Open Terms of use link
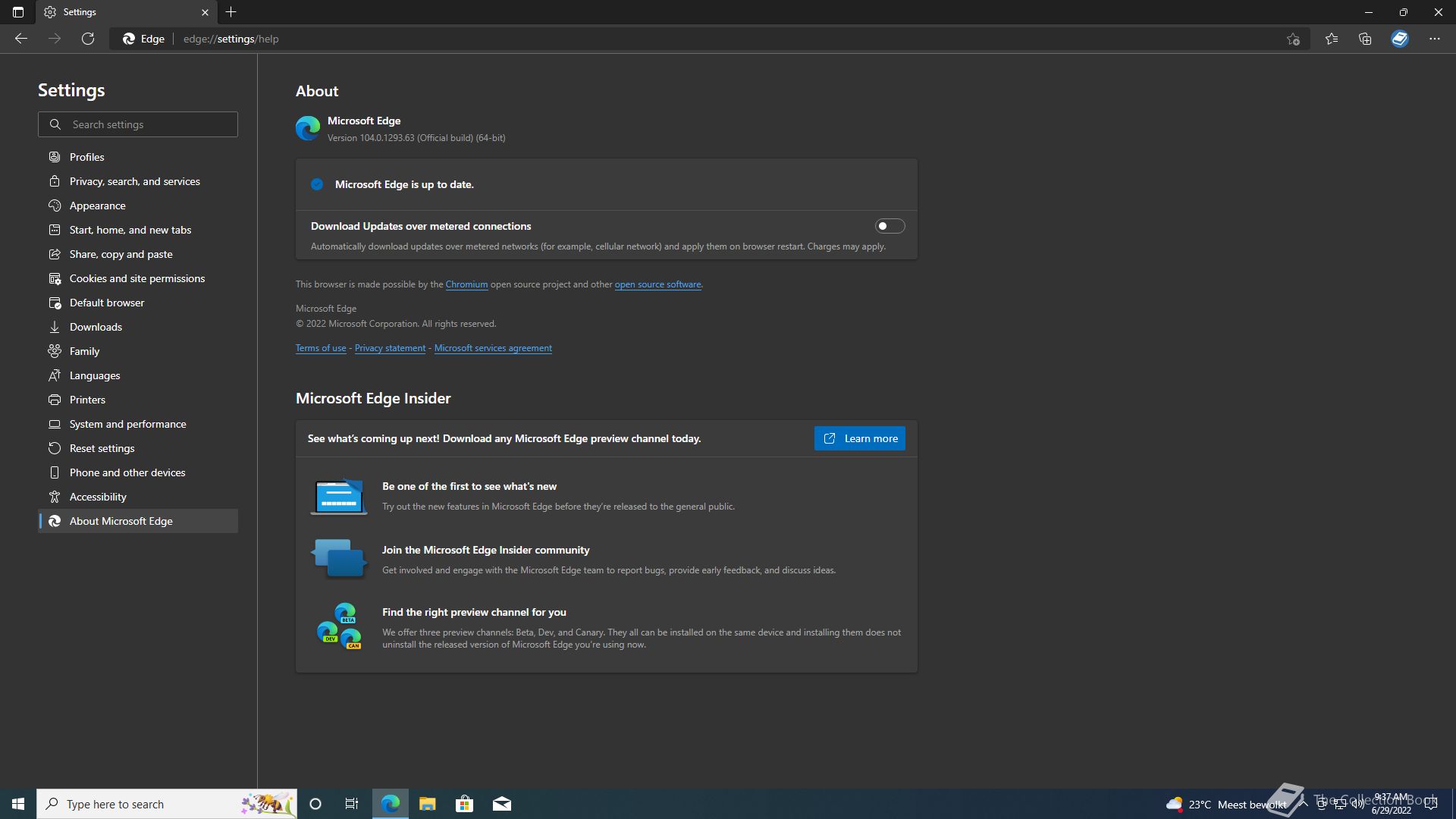1456x819 pixels. 321,348
